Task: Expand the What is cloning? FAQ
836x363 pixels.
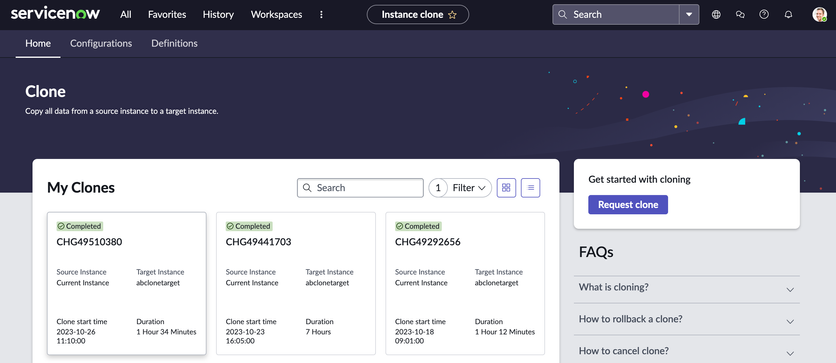Action: pyautogui.click(x=687, y=288)
